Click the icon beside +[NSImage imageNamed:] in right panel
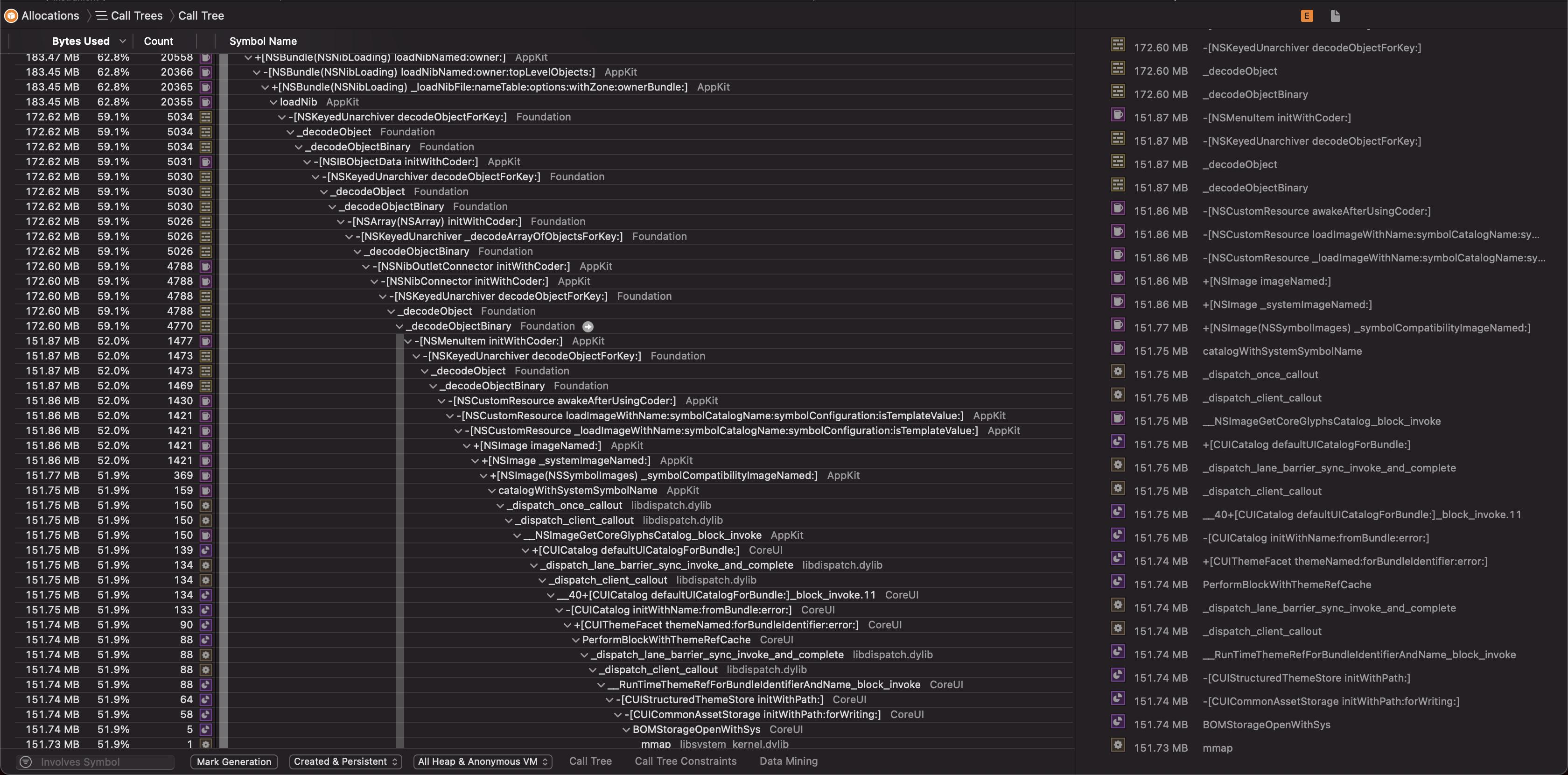The image size is (1568, 775). click(x=1118, y=278)
